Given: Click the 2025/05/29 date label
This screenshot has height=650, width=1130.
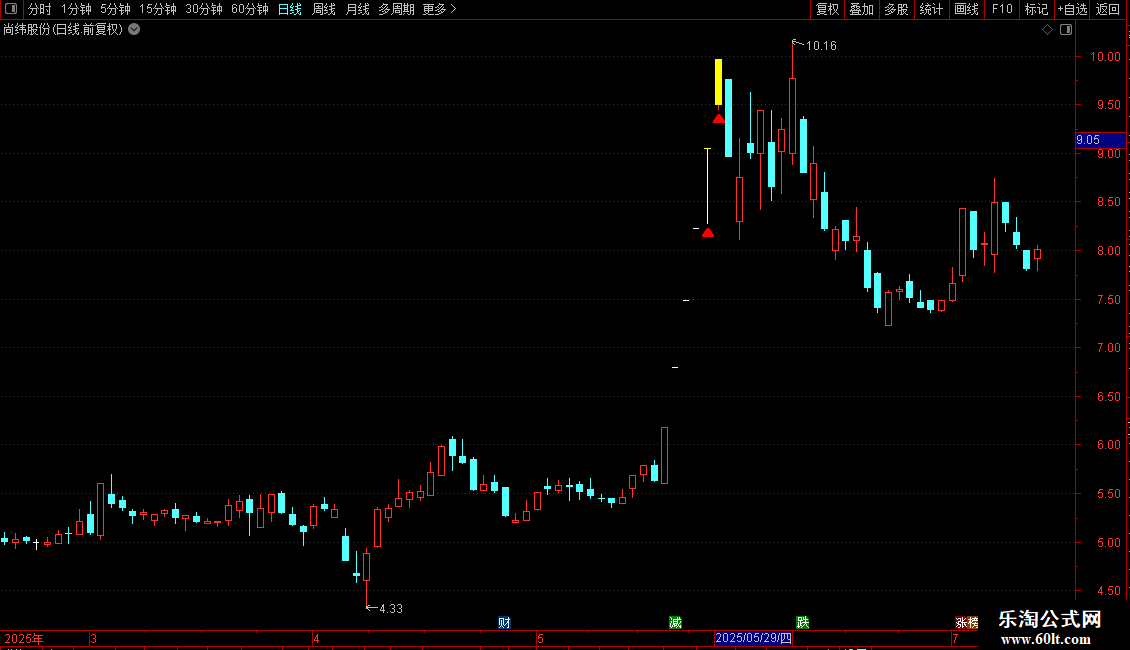Looking at the screenshot, I should click(754, 638).
